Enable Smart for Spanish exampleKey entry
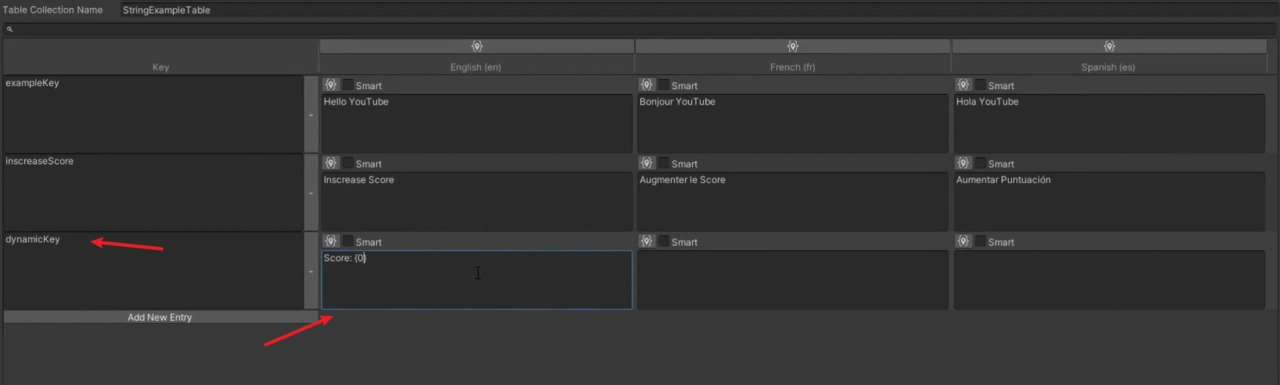The image size is (1280, 385). tap(981, 85)
